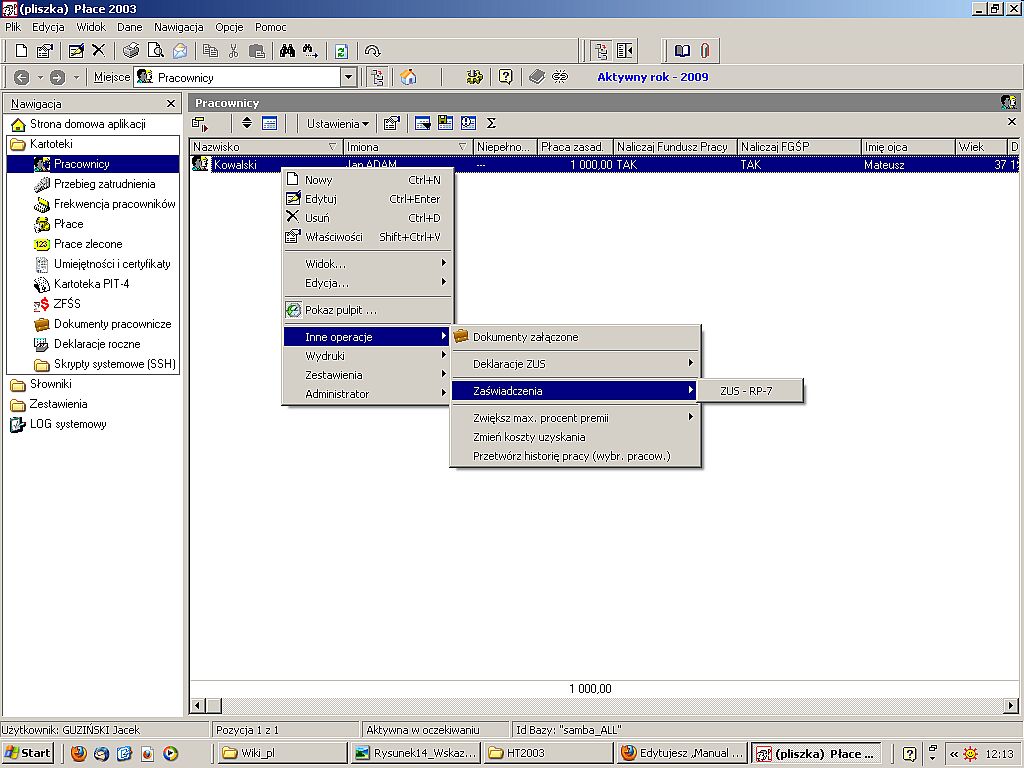
Task: Click the red paperclip attachment icon
Action: [705, 51]
